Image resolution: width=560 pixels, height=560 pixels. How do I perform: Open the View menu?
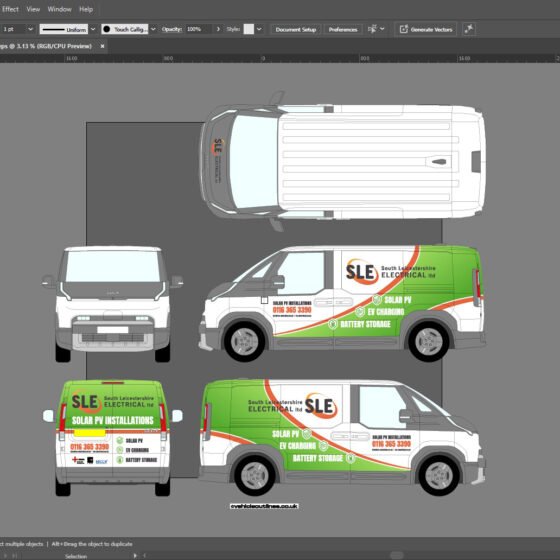click(x=33, y=9)
